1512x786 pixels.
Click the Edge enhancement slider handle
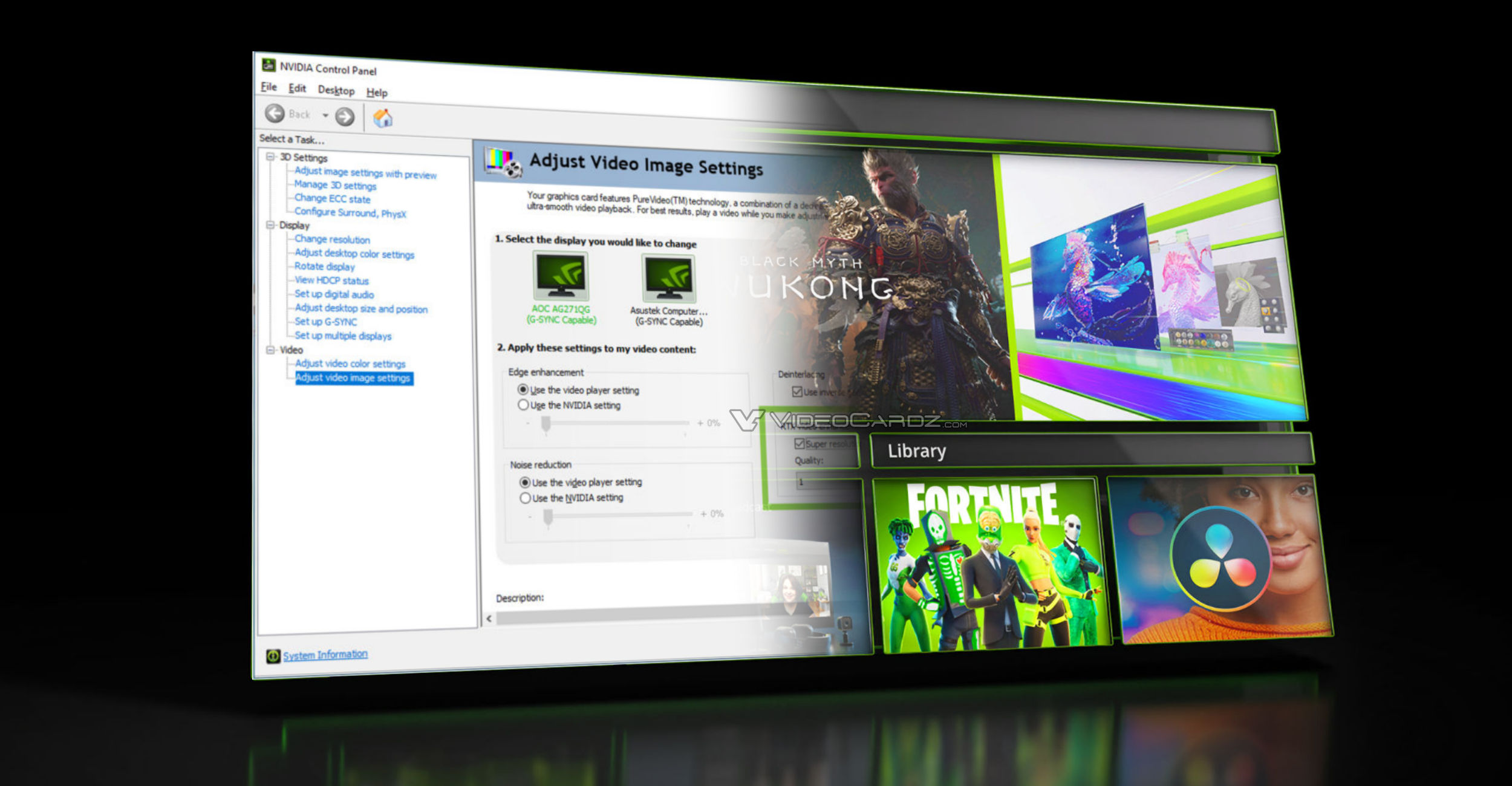tap(546, 425)
